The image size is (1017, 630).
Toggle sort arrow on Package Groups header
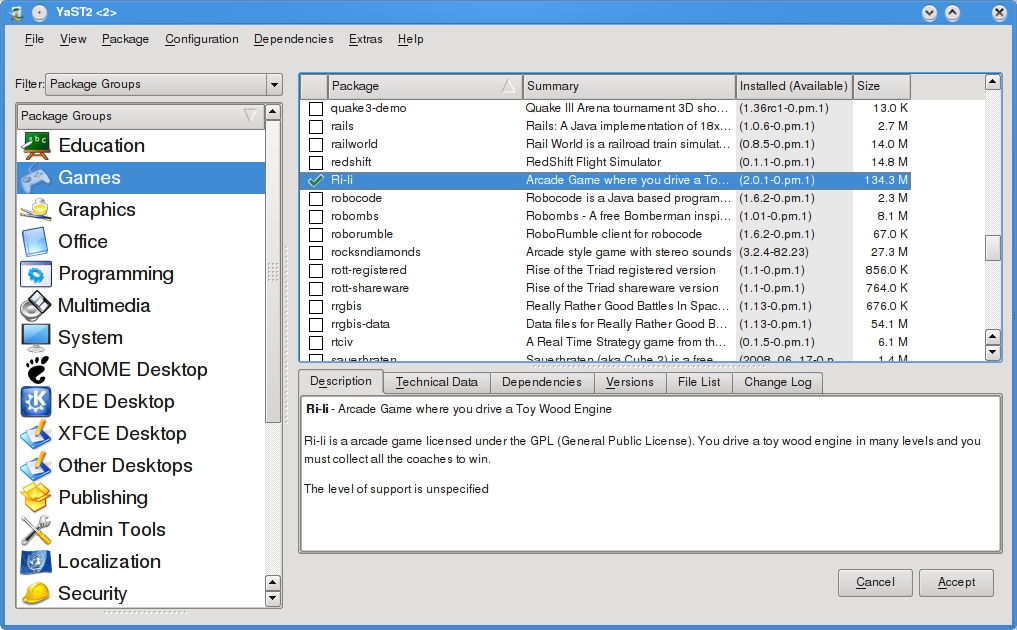pos(250,116)
